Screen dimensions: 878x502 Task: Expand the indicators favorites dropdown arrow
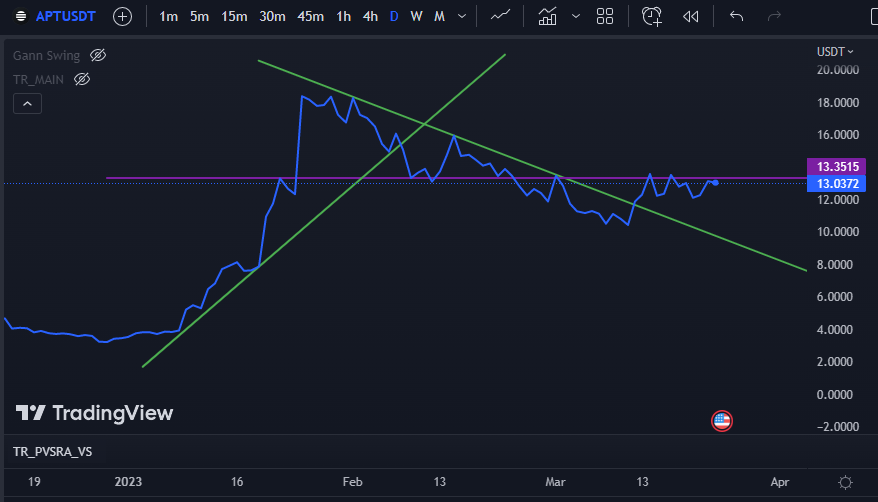point(576,16)
